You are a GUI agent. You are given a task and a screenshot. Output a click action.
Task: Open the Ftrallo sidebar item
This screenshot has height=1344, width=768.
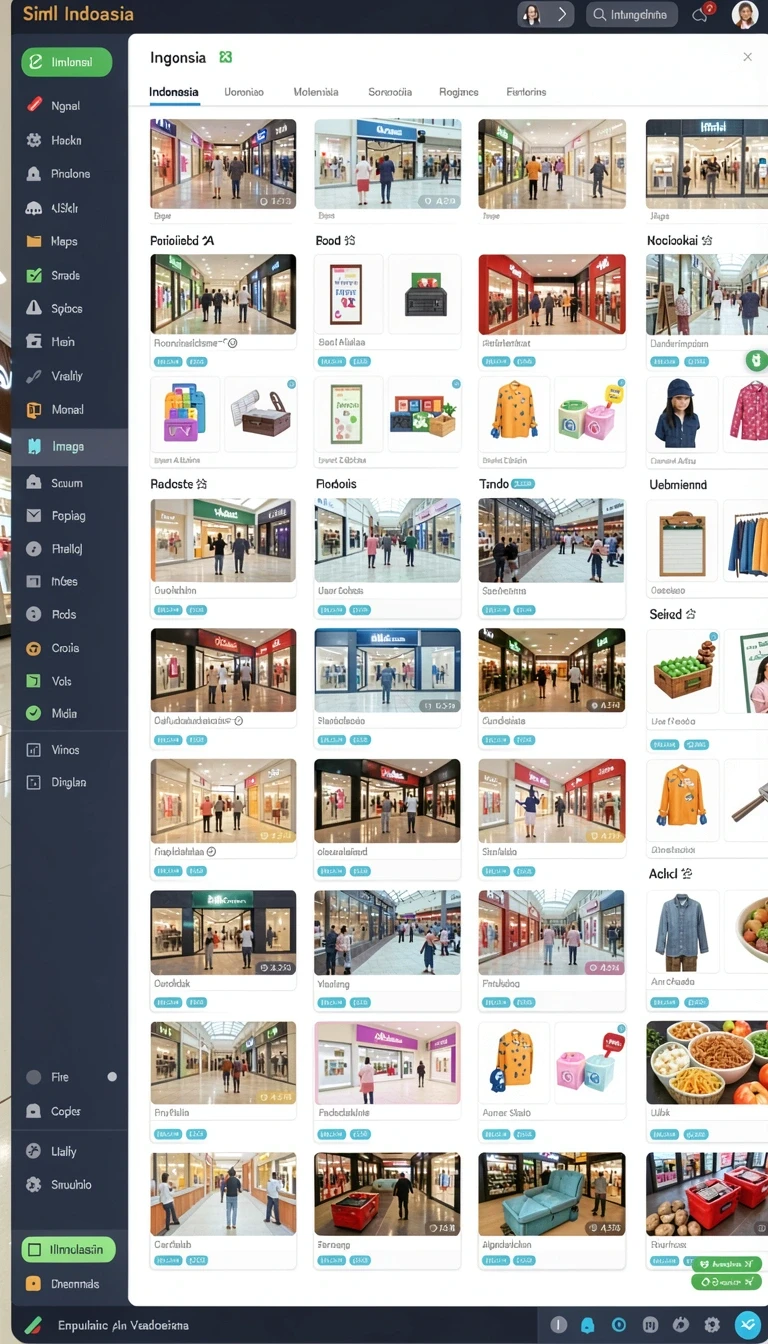pos(68,549)
